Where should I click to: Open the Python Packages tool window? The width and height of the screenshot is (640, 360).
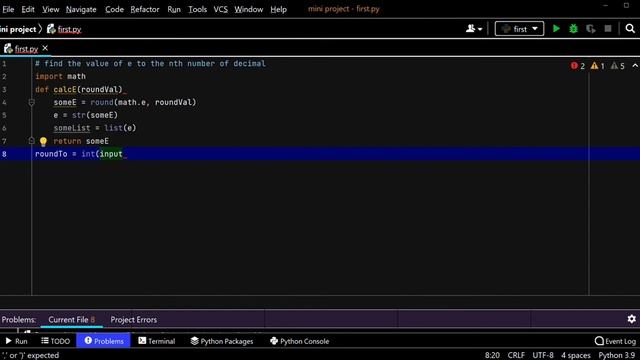point(222,341)
